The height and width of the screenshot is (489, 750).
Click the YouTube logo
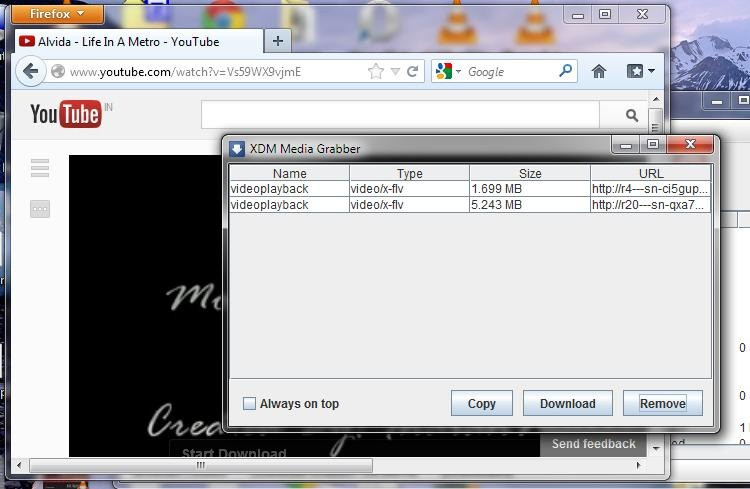pyautogui.click(x=66, y=114)
